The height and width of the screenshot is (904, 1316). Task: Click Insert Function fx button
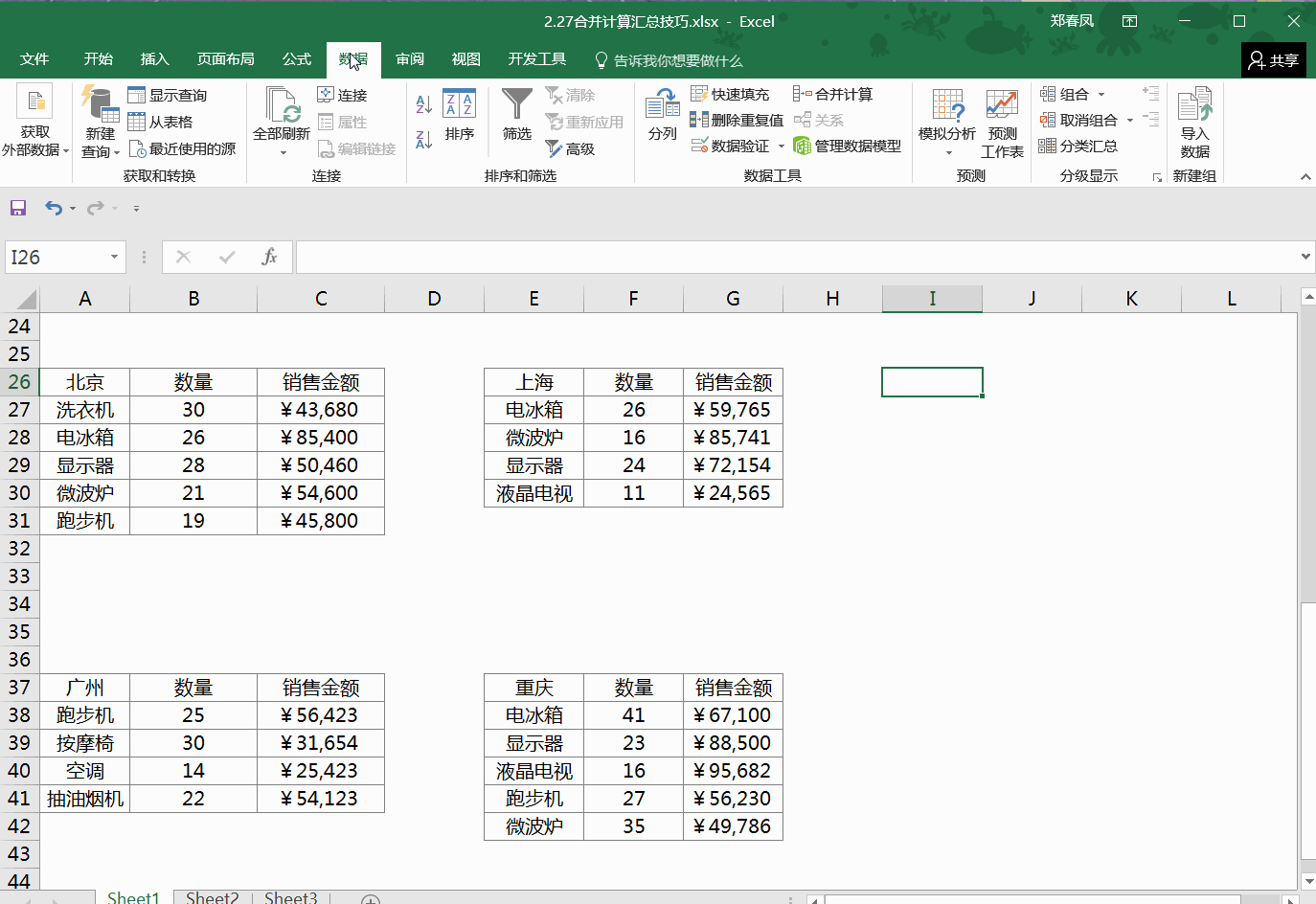(269, 257)
